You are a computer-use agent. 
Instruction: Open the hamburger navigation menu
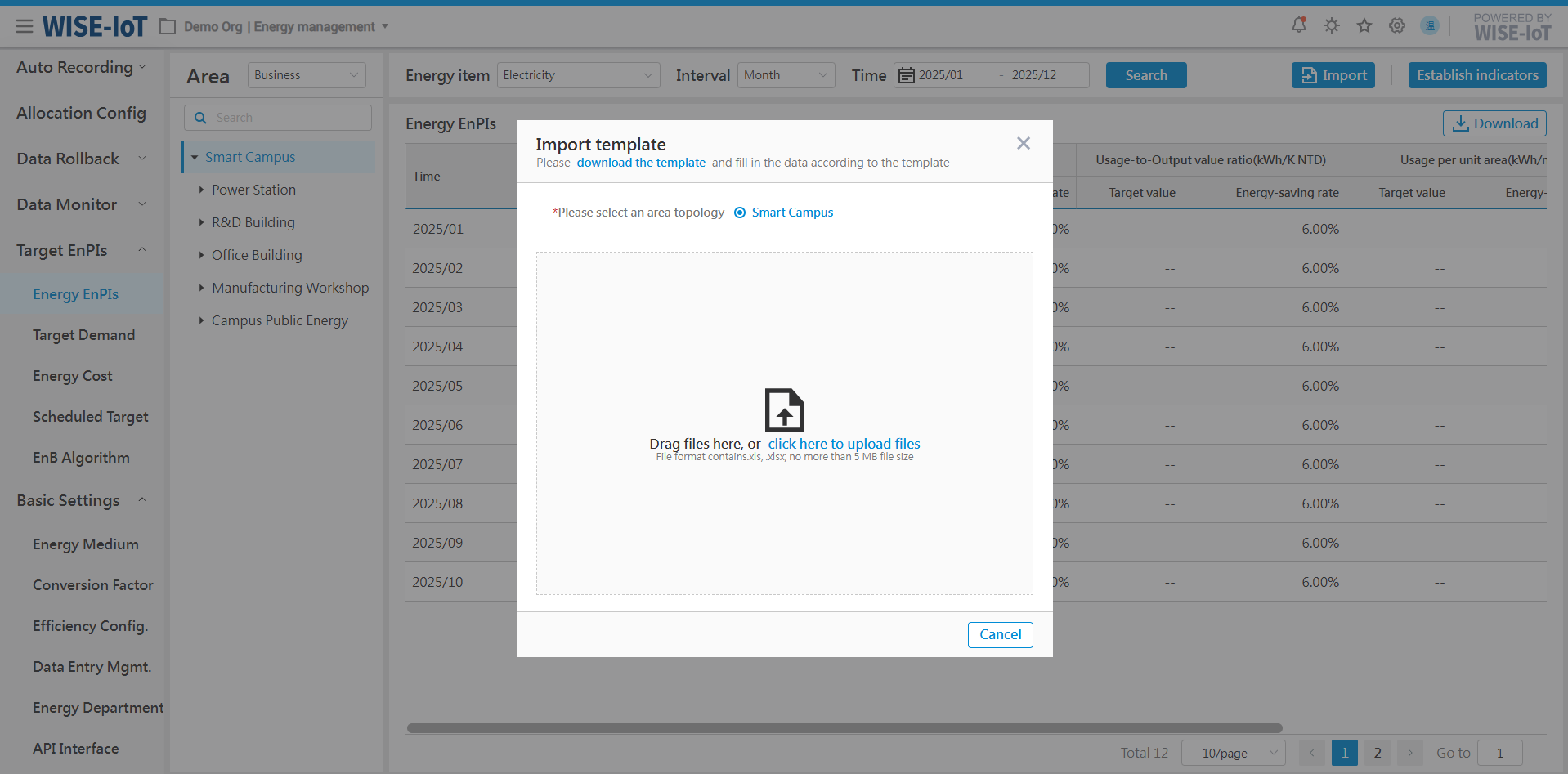[x=25, y=27]
